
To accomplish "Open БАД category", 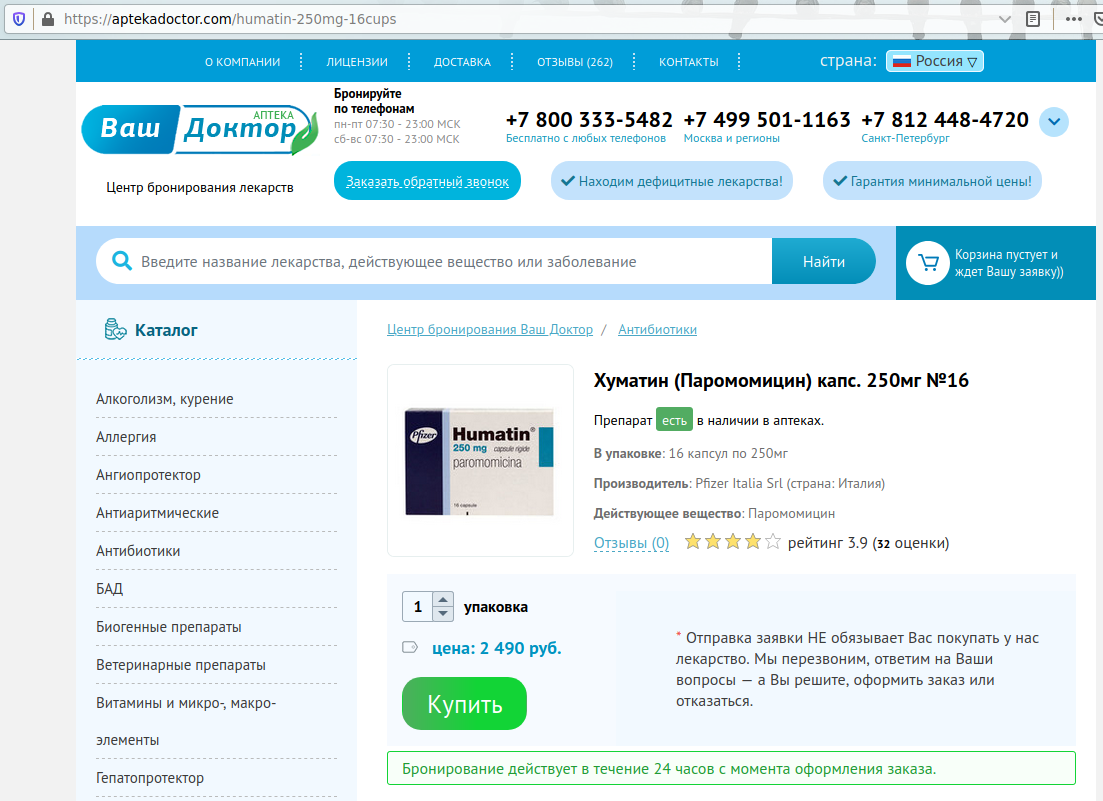I will coord(110,589).
